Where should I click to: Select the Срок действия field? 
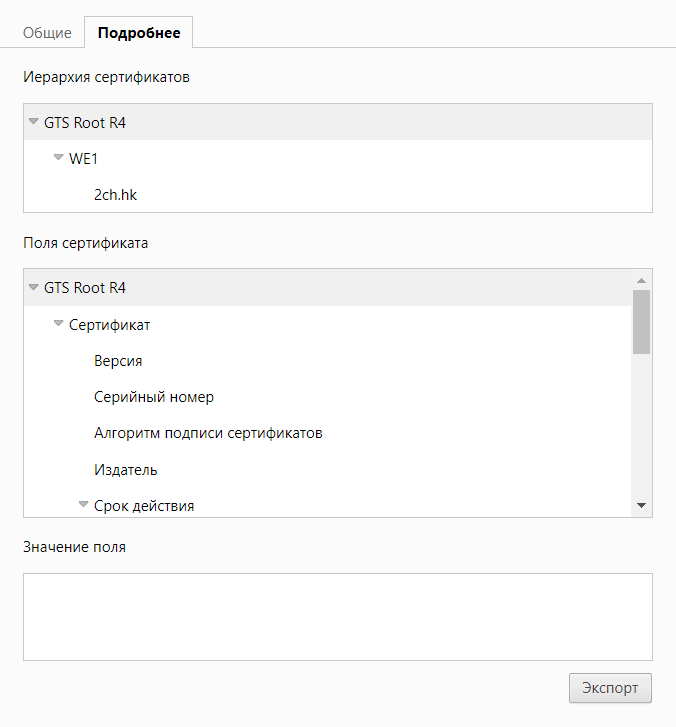tap(144, 505)
